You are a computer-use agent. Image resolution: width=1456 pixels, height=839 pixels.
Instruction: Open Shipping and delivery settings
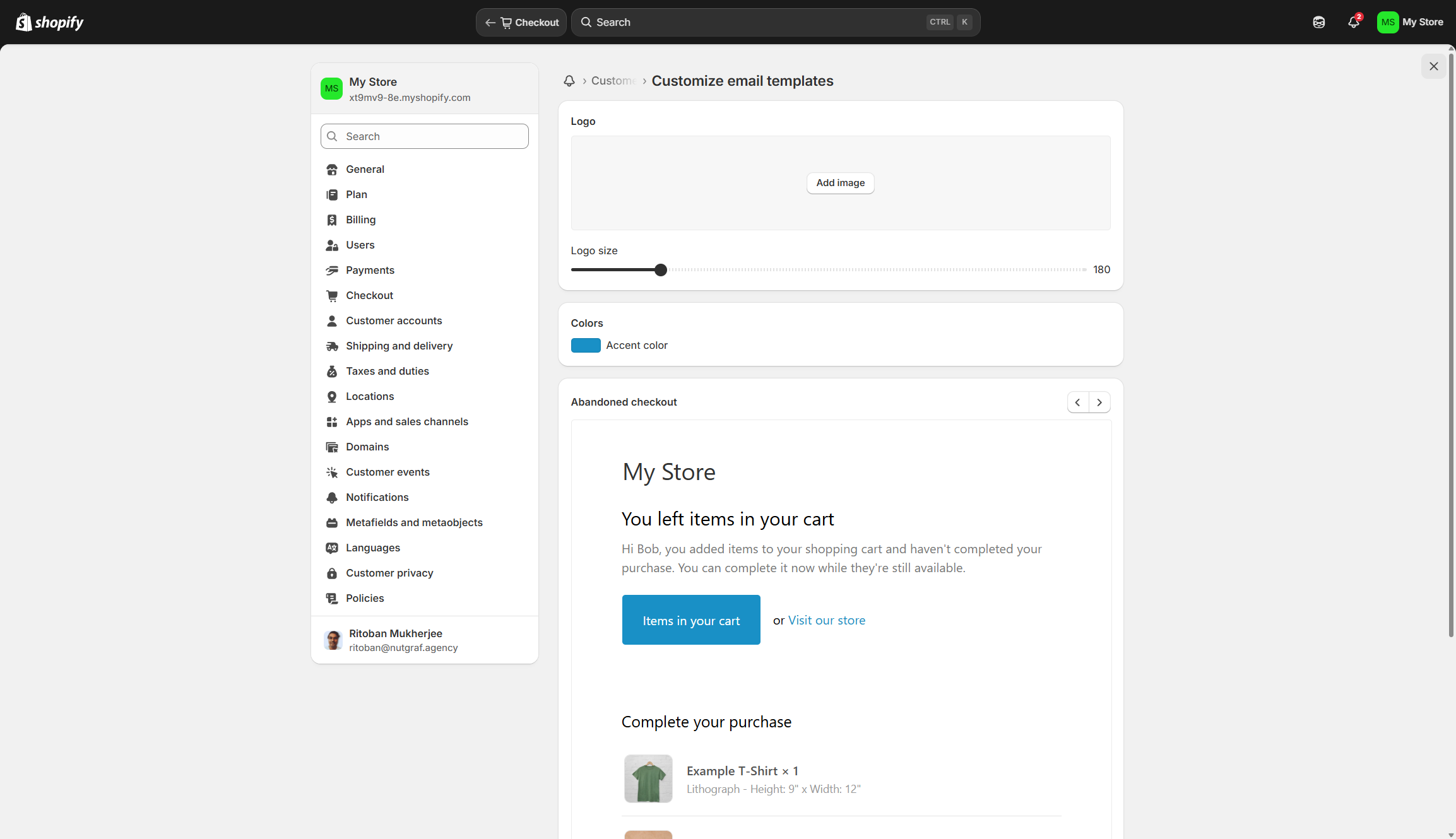pos(399,346)
